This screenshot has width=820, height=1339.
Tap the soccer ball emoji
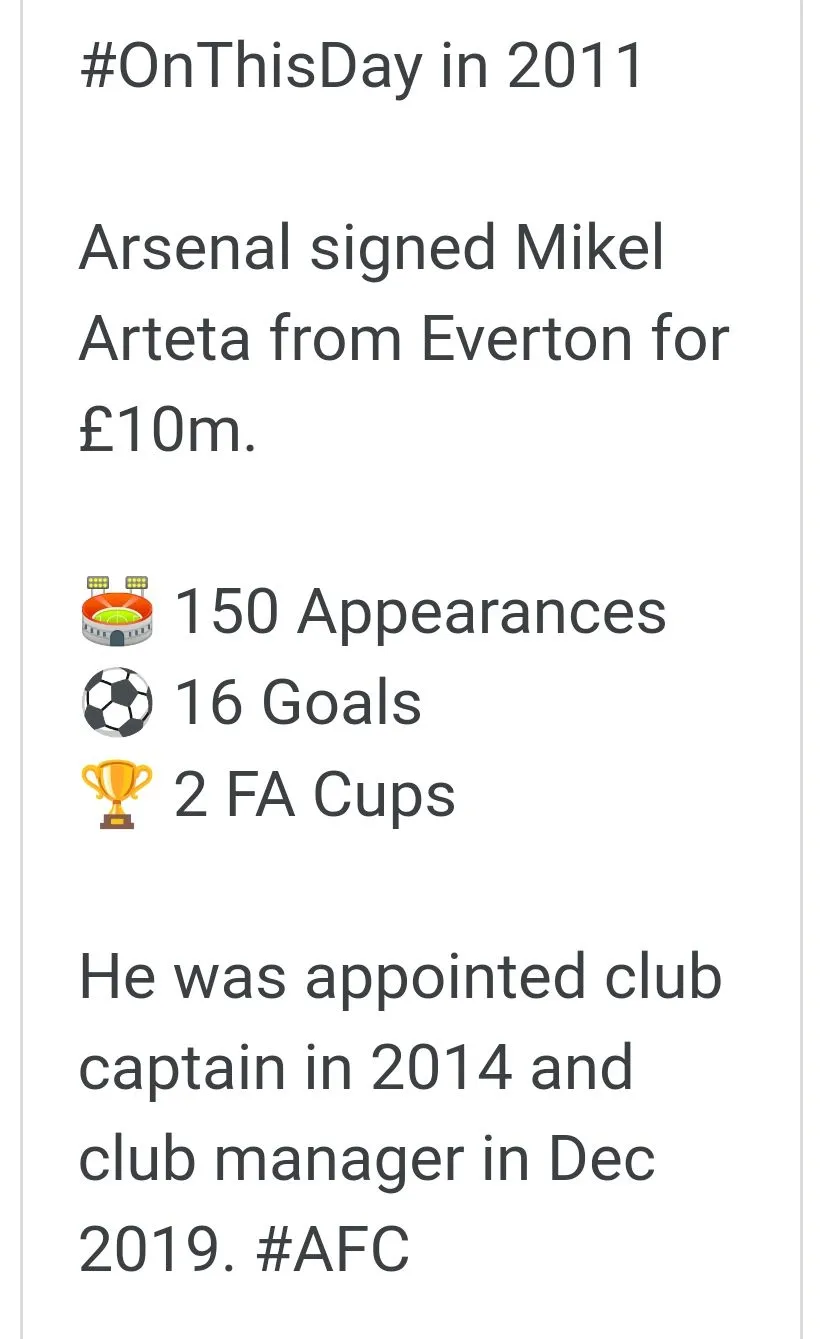tap(117, 703)
